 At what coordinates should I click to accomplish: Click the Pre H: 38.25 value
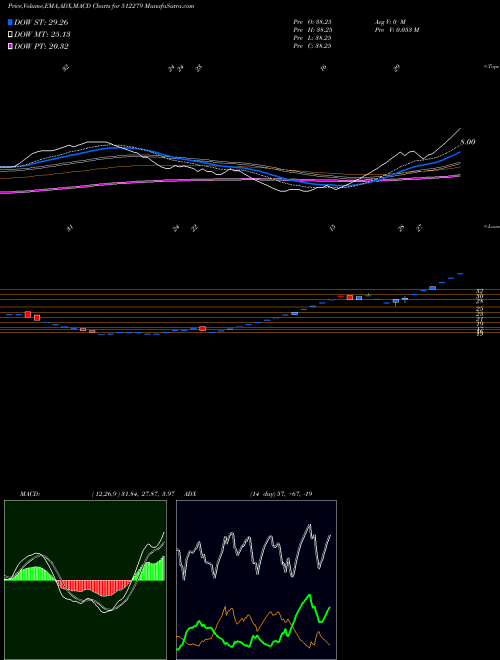(312, 30)
